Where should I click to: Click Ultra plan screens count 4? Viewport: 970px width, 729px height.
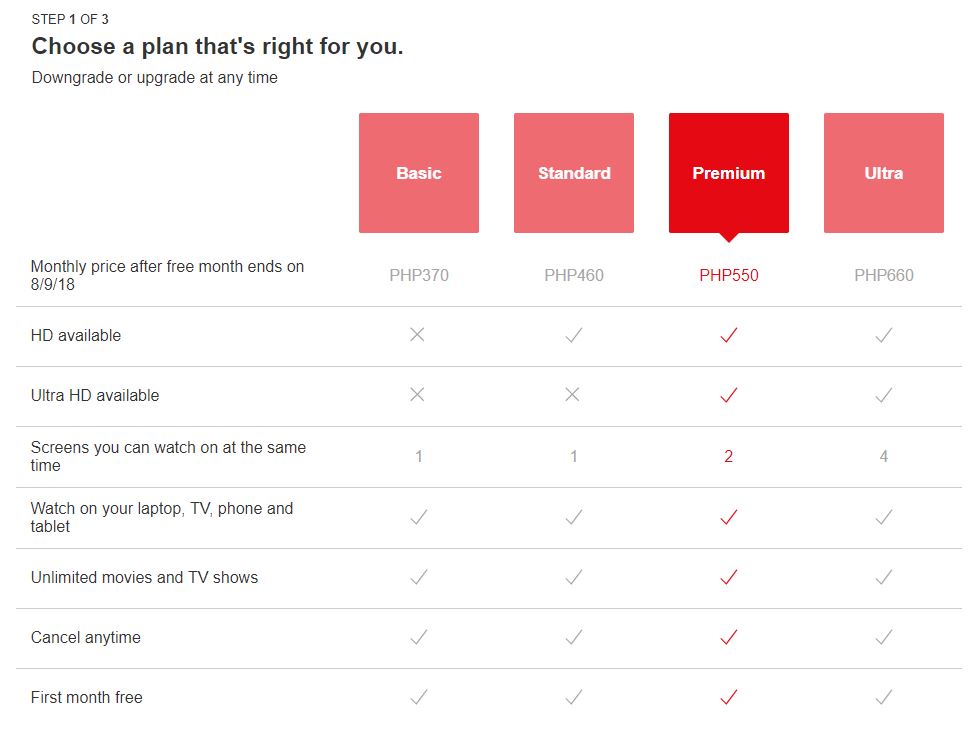(x=883, y=456)
